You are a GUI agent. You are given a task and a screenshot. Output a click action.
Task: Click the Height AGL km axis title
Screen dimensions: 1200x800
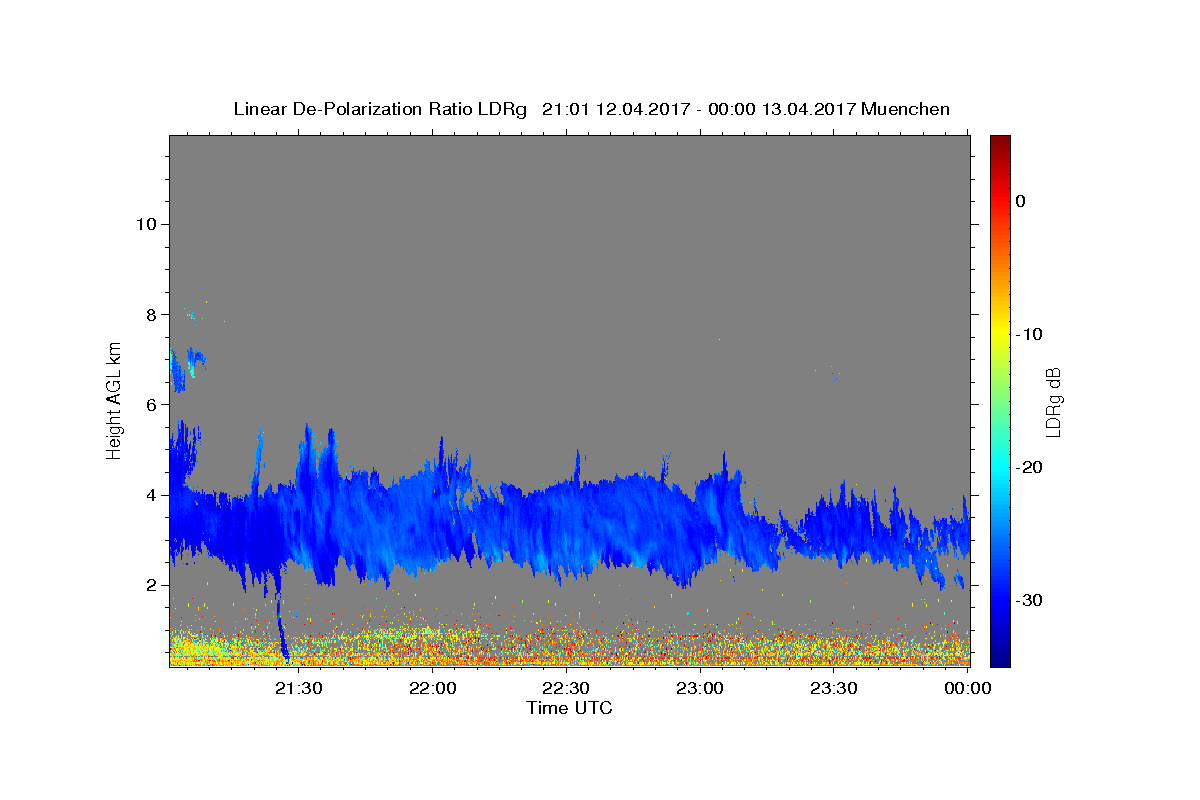[114, 400]
